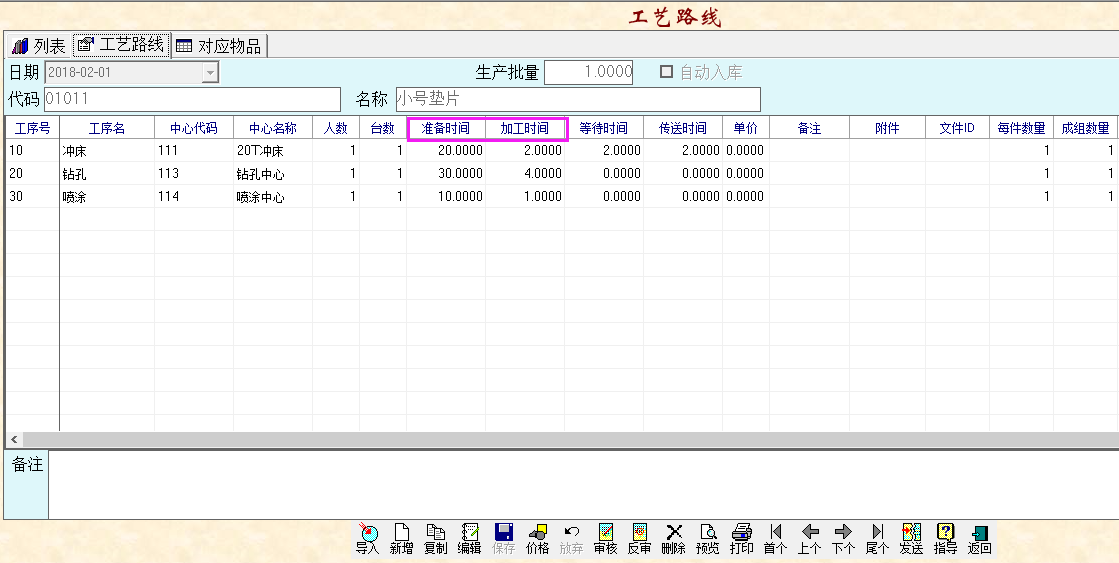The width and height of the screenshot is (1119, 563).
Task: Click the 返回 return icon
Action: pyautogui.click(x=979, y=539)
